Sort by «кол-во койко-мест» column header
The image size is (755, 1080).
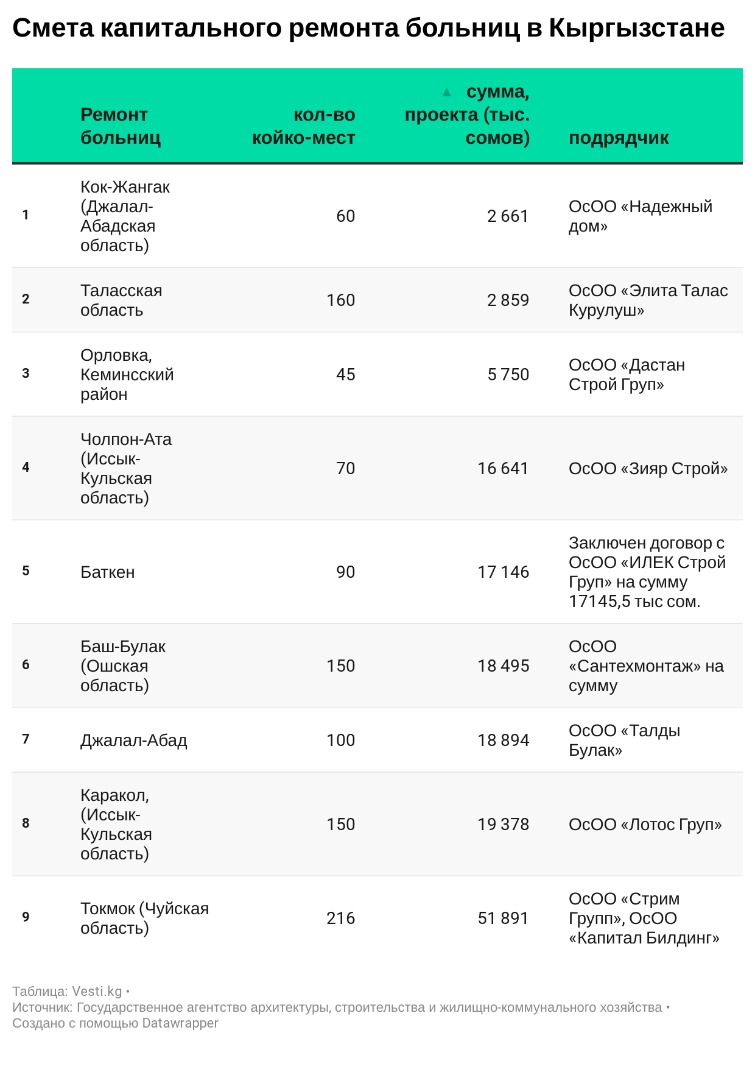click(x=304, y=126)
